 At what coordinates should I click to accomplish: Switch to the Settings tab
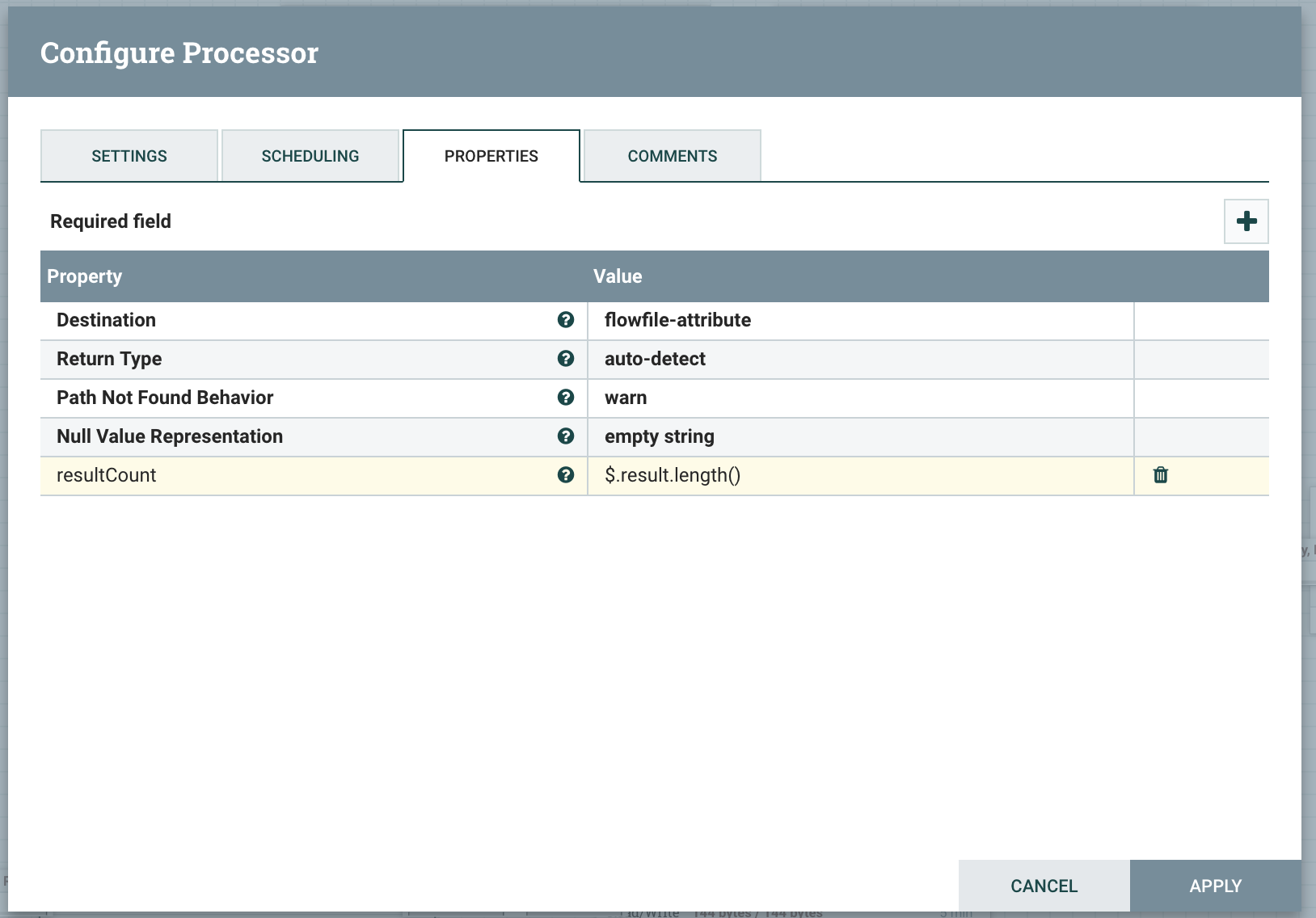click(x=129, y=156)
